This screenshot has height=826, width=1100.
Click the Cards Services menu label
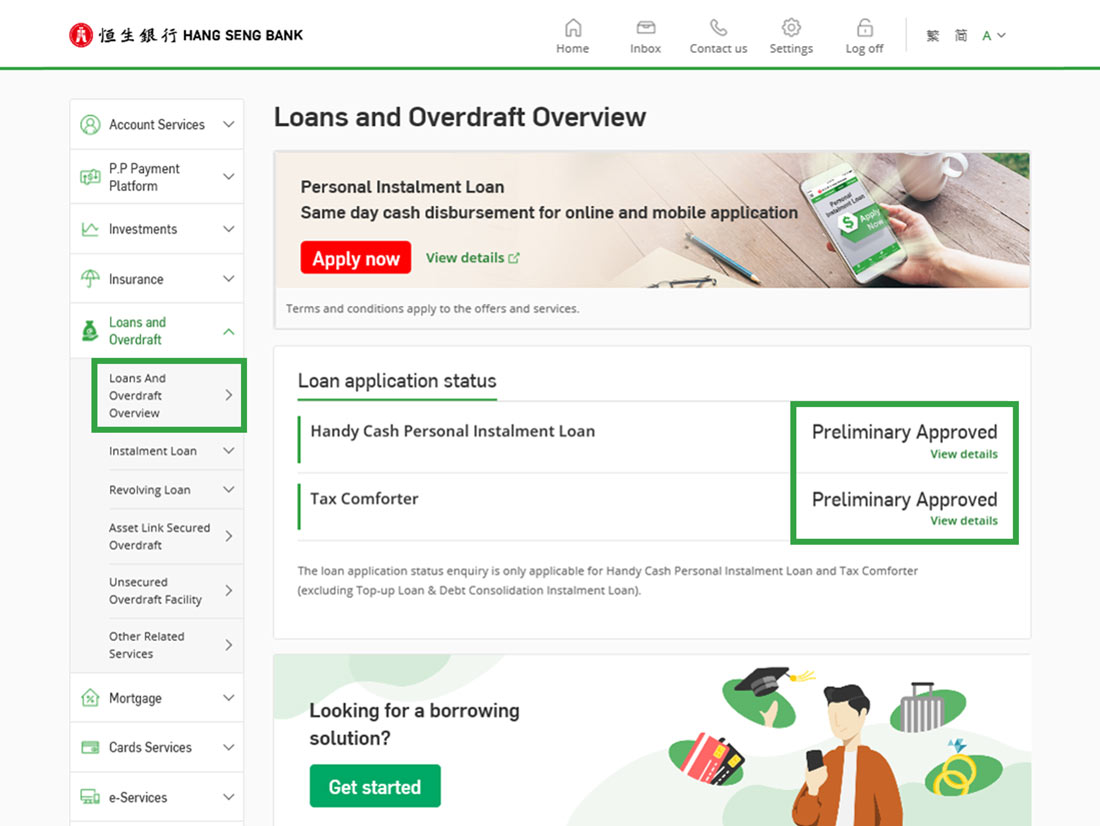[150, 747]
